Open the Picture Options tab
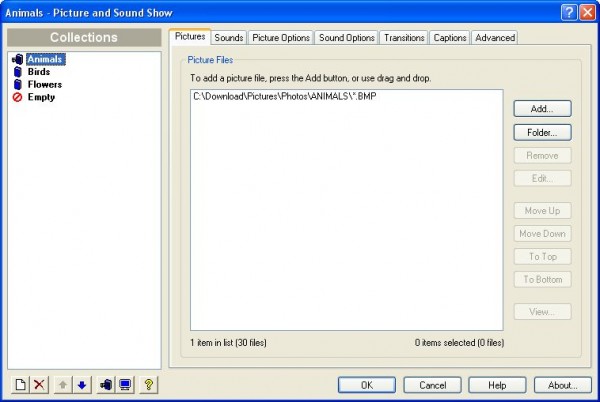Image resolution: width=600 pixels, height=402 pixels. (281, 38)
